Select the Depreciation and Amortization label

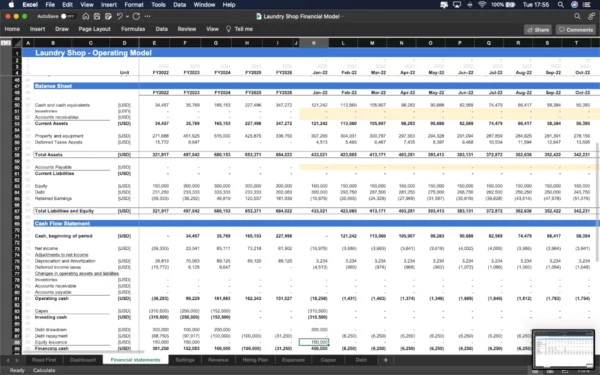(65, 261)
